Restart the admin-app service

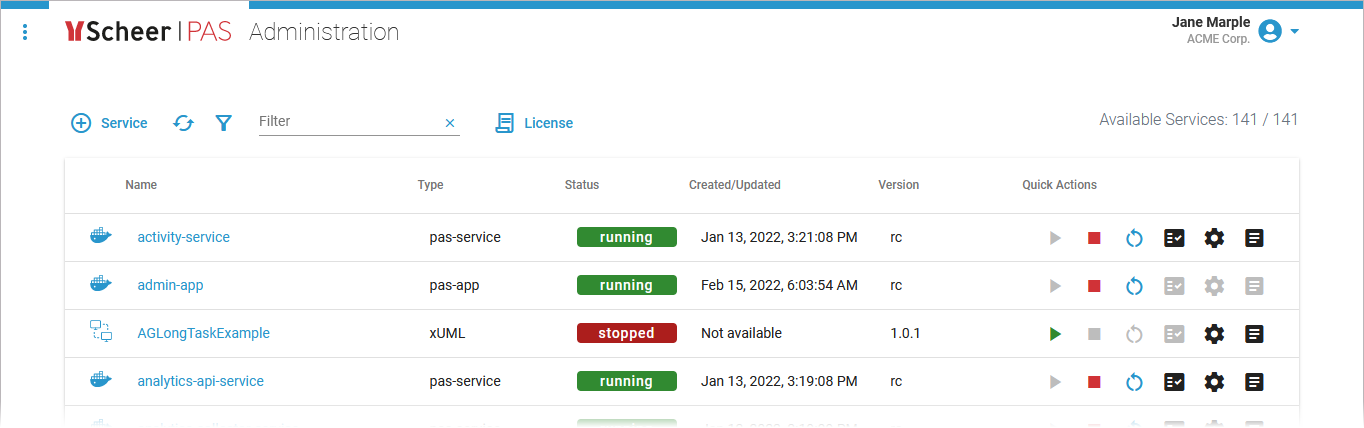pos(1134,286)
